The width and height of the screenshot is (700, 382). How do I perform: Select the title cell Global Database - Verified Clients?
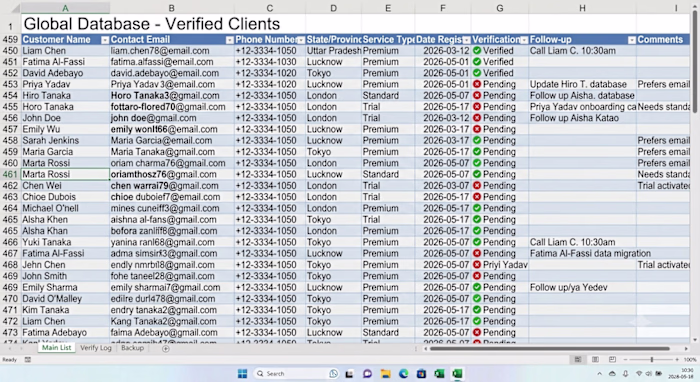151,24
